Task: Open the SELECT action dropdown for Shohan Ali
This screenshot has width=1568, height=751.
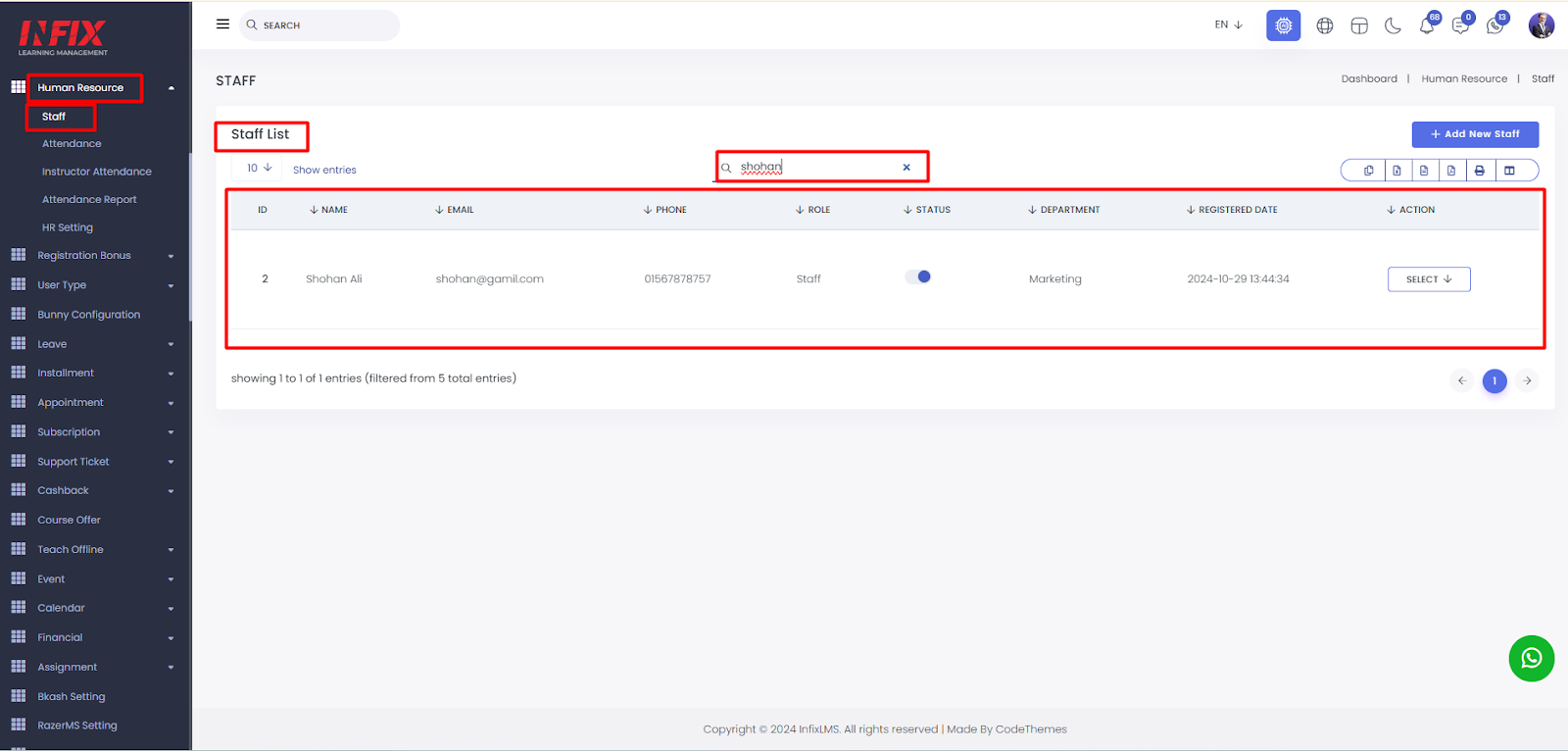Action: coord(1429,279)
